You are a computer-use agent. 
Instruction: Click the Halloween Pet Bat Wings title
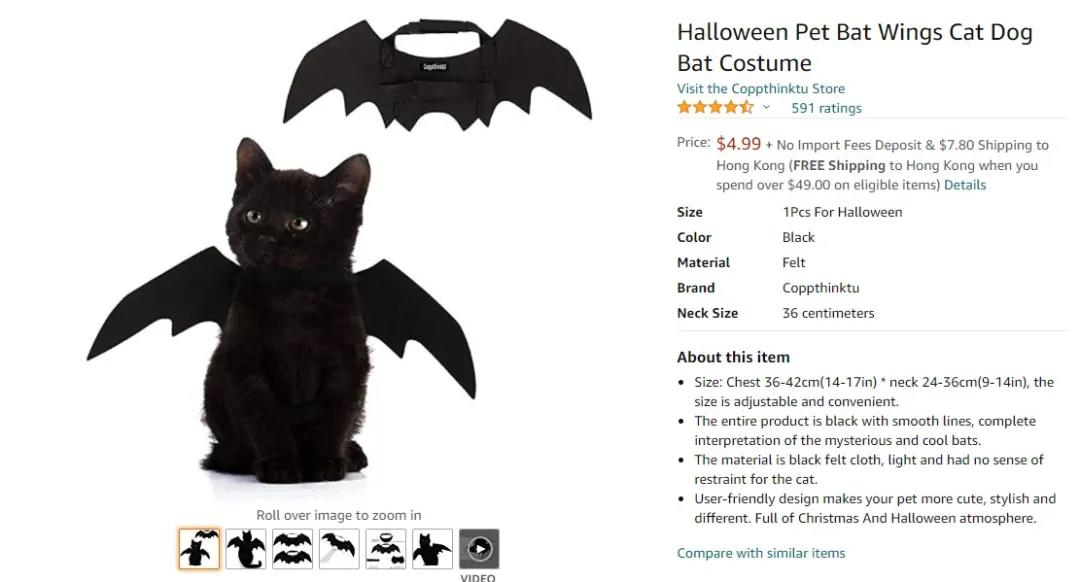click(x=854, y=47)
